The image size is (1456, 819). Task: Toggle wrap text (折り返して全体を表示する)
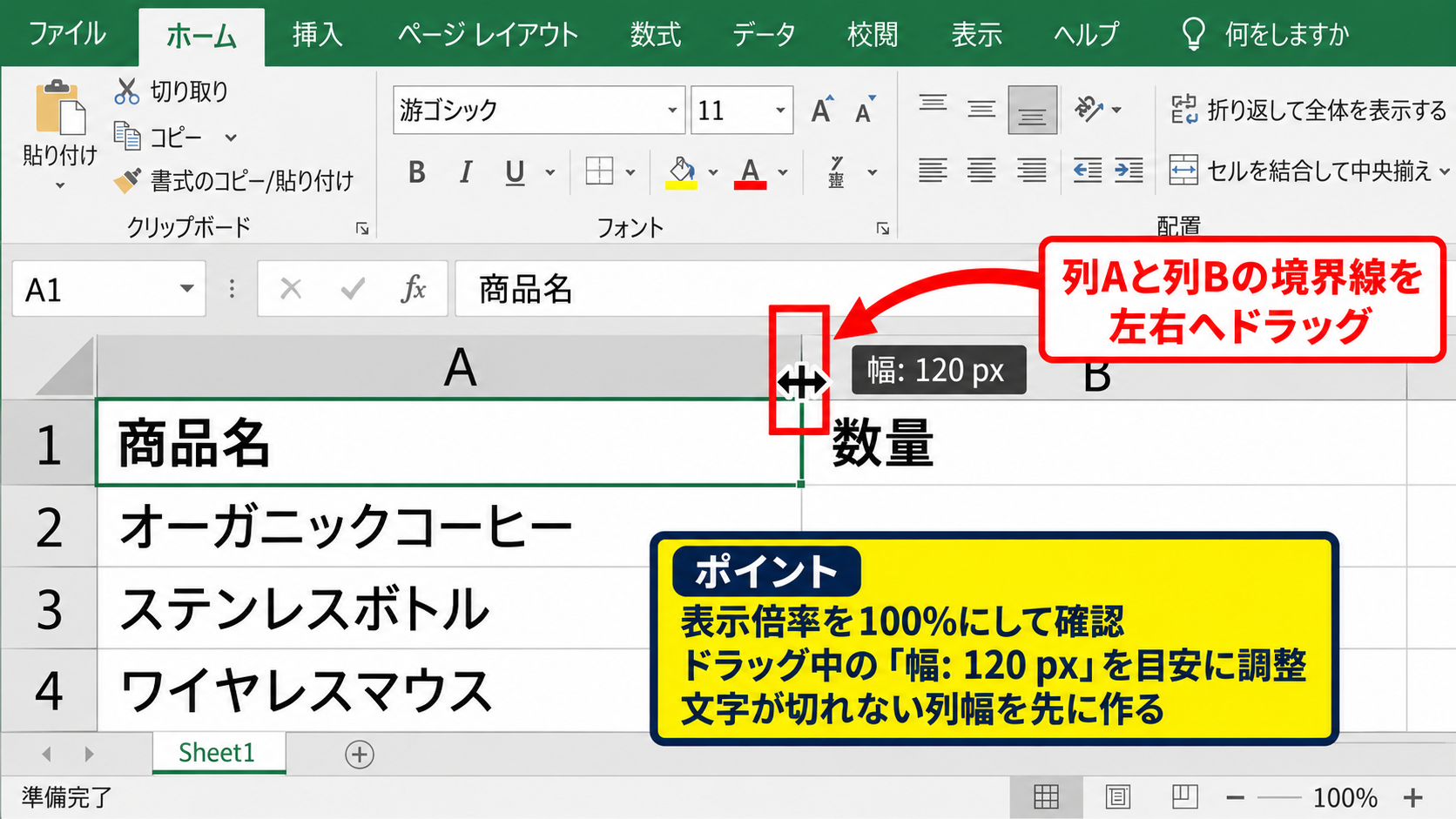(x=1308, y=110)
